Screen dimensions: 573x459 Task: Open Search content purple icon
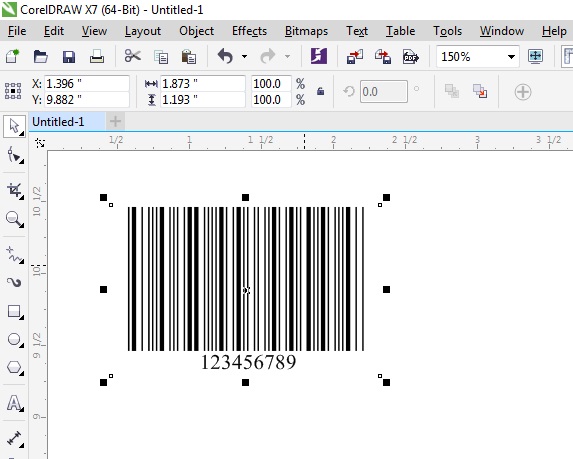319,56
